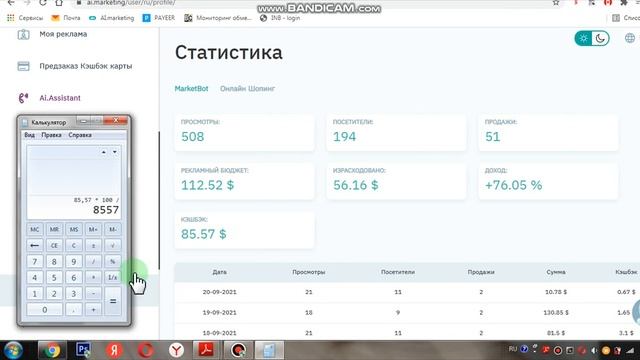Click calculator percent button
640x360 pixels.
(x=113, y=262)
